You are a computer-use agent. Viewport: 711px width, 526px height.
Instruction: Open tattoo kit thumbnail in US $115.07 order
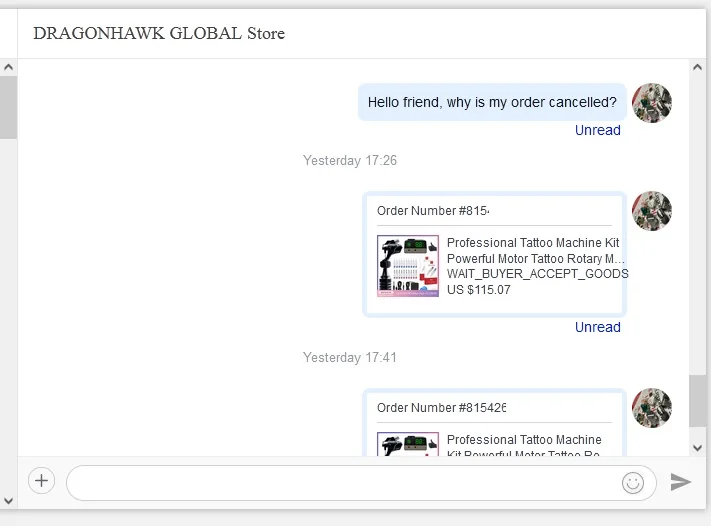(408, 266)
